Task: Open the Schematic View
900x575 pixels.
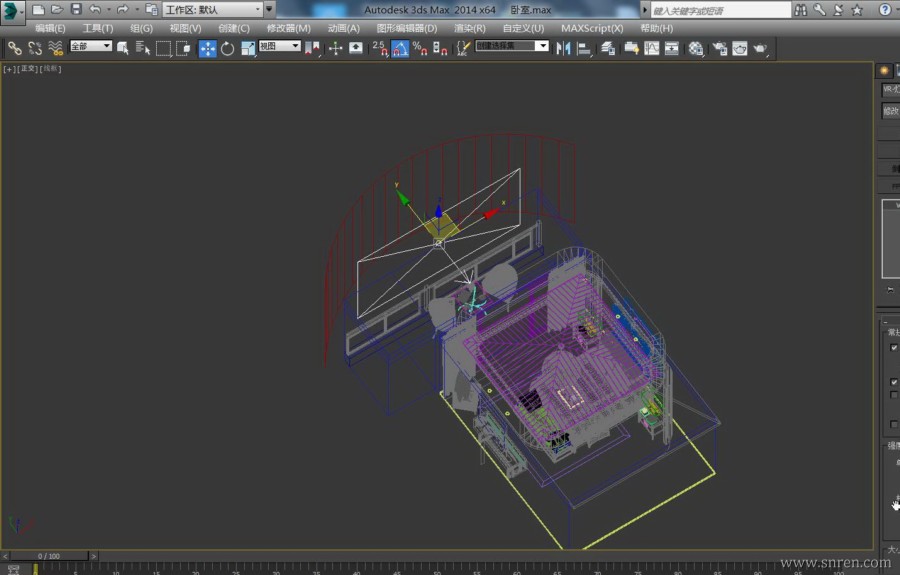Action: click(672, 49)
